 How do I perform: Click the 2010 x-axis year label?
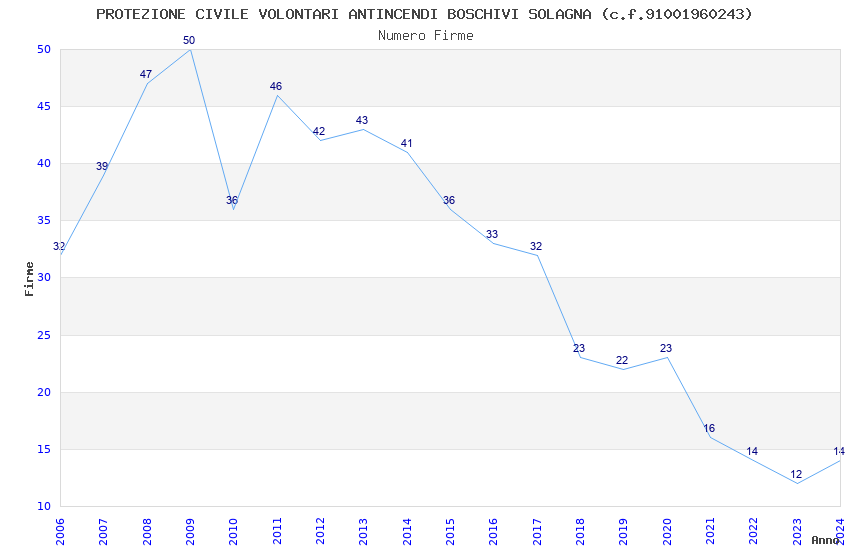pyautogui.click(x=233, y=532)
